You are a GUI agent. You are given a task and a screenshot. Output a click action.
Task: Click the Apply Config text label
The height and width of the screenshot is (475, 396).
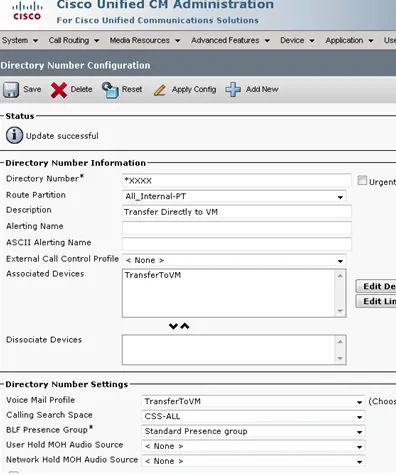[194, 90]
